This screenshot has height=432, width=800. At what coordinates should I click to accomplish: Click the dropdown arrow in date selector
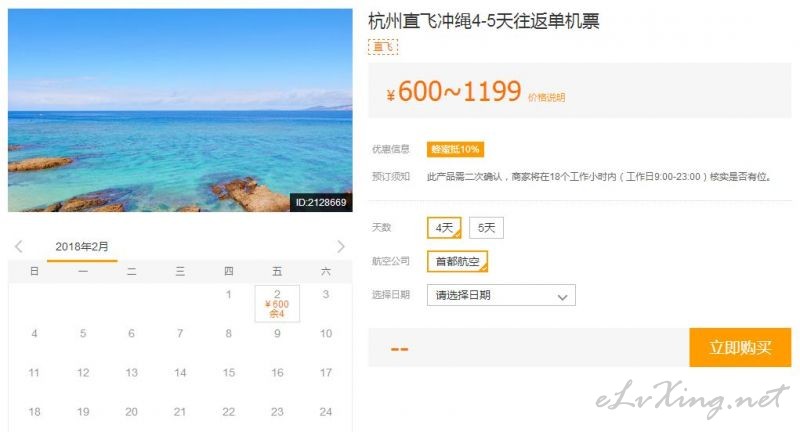click(x=562, y=297)
